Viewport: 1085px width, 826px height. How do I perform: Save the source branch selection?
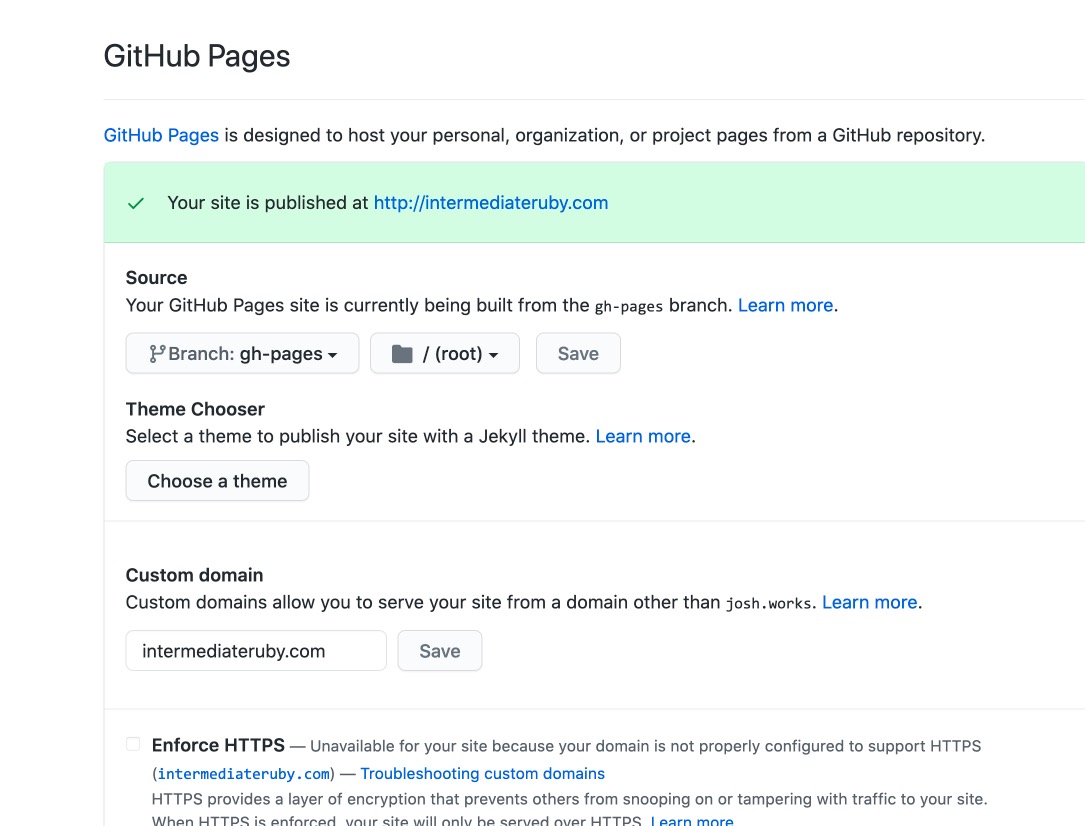coord(578,354)
